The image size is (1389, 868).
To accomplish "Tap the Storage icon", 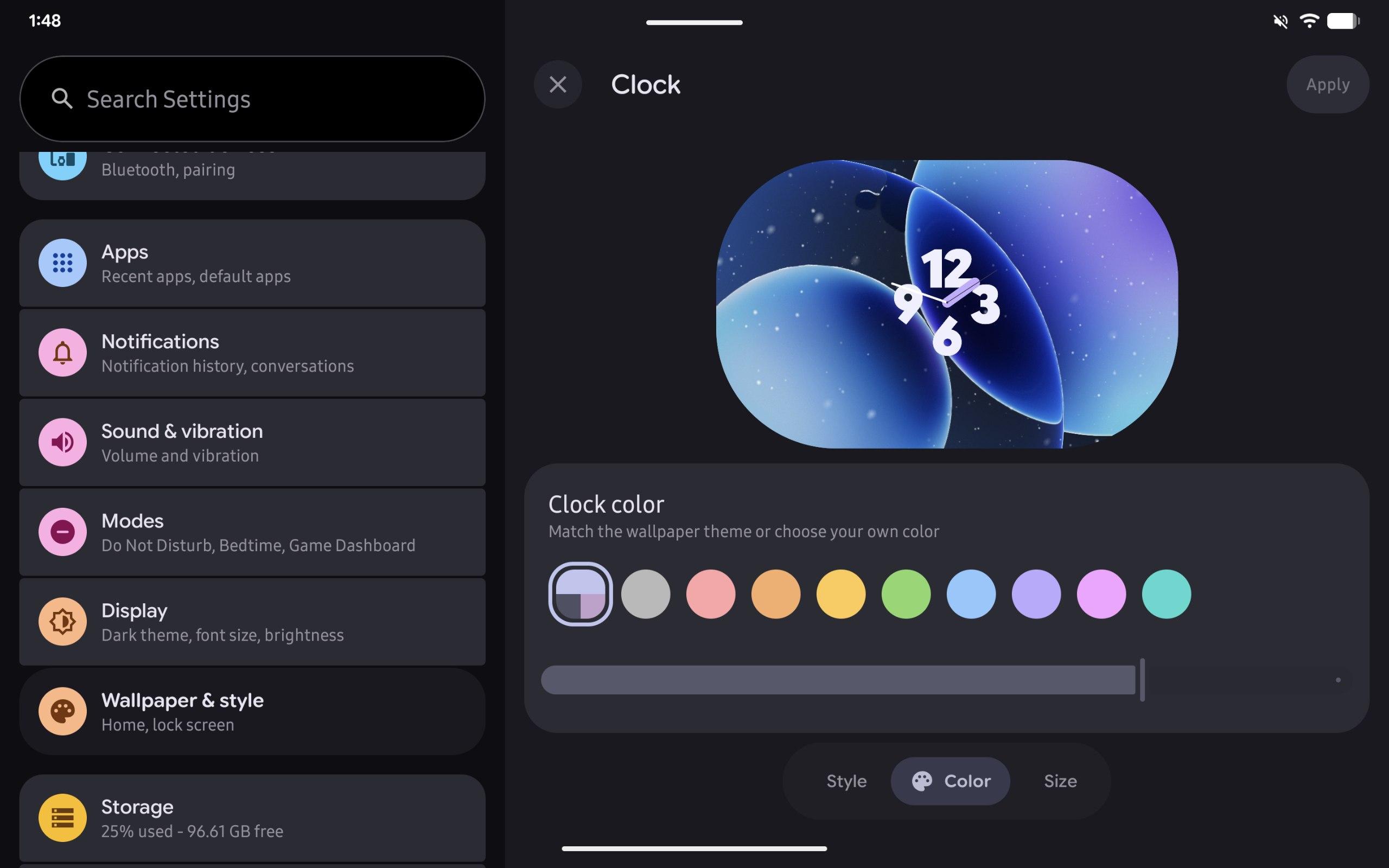I will click(62, 818).
